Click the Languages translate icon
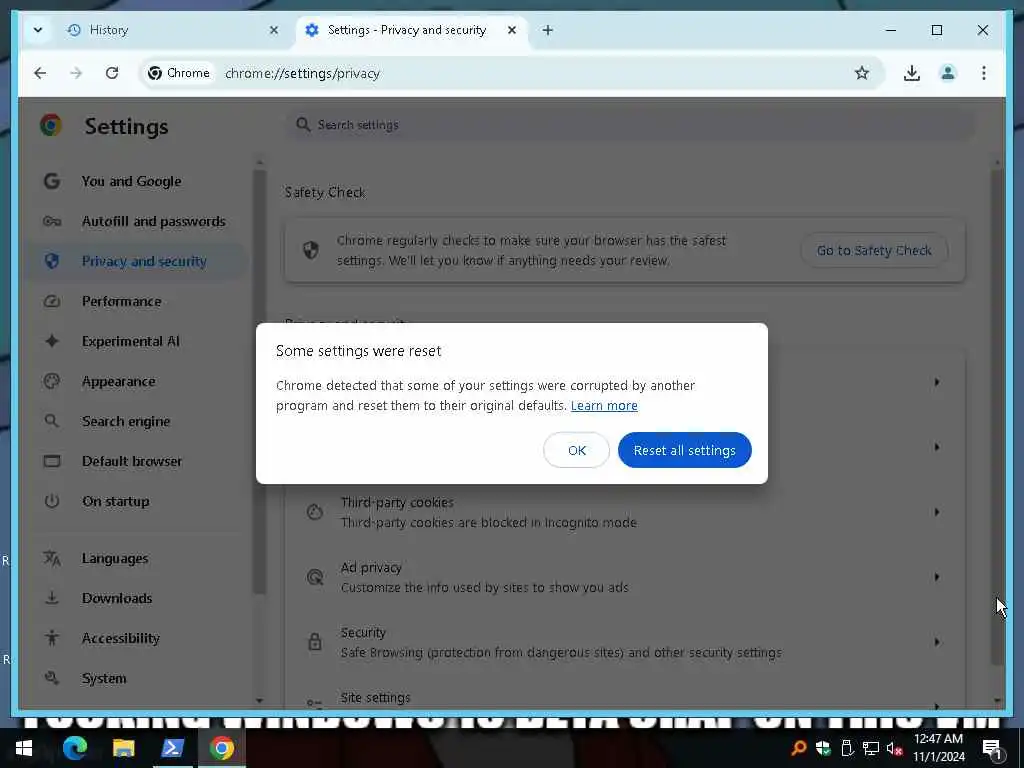The image size is (1024, 768). pyautogui.click(x=52, y=558)
